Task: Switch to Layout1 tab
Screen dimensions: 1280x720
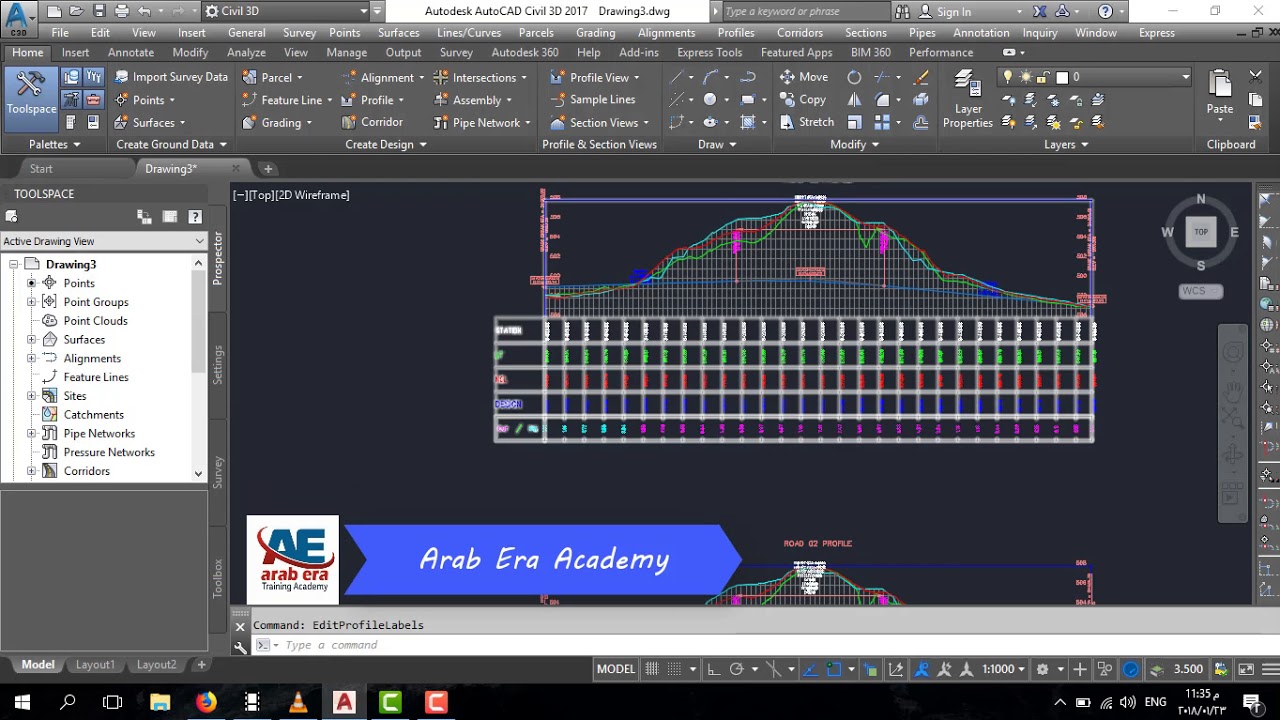Action: tap(95, 664)
